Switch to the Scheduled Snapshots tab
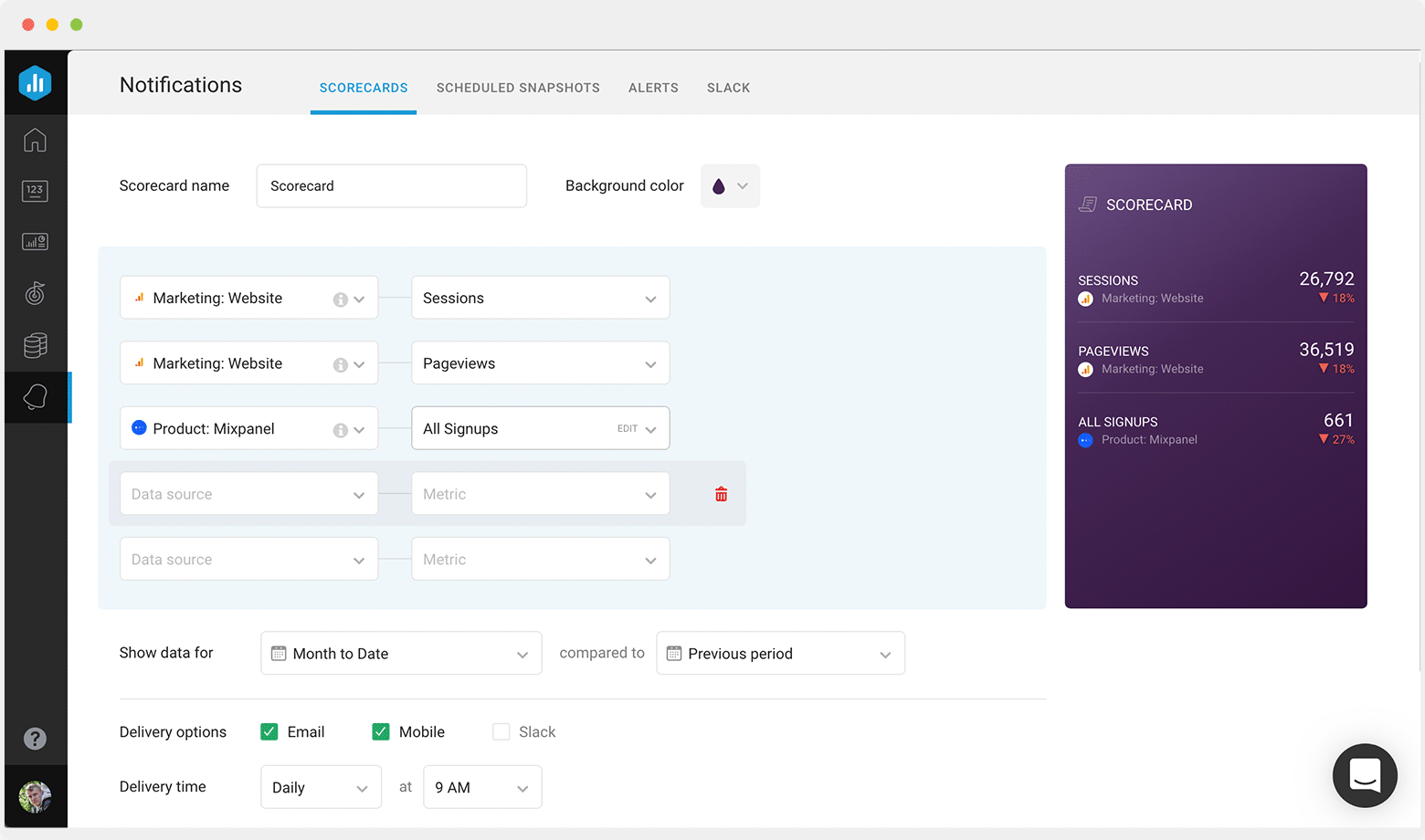 pyautogui.click(x=518, y=88)
